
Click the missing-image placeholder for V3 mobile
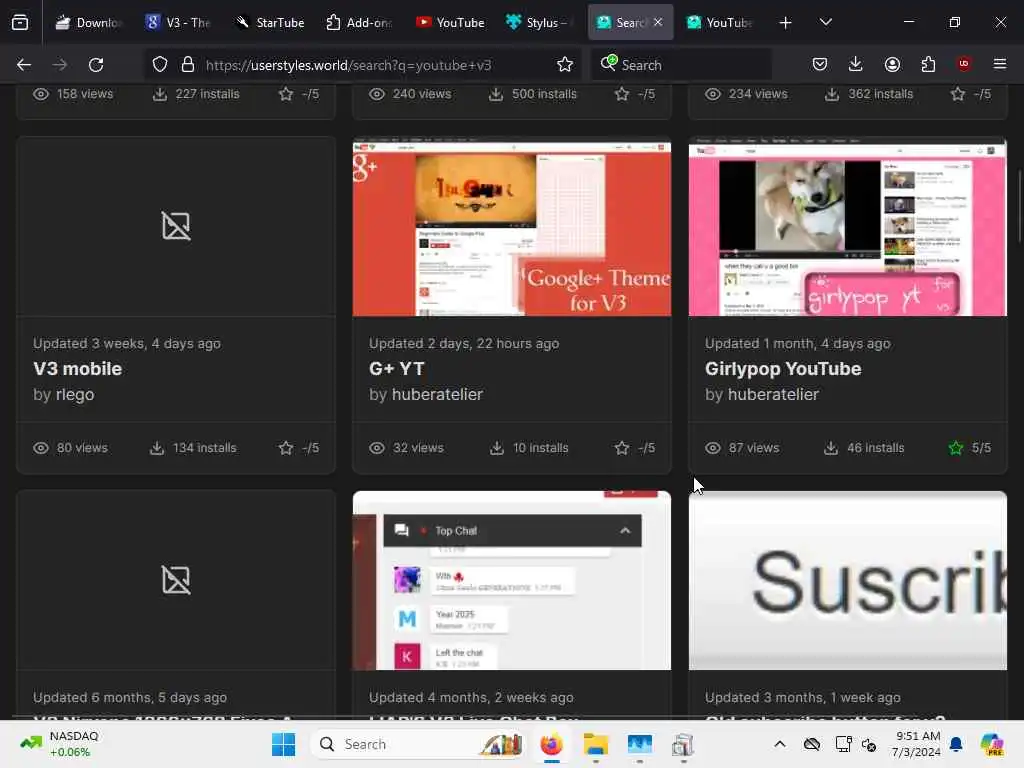[176, 227]
